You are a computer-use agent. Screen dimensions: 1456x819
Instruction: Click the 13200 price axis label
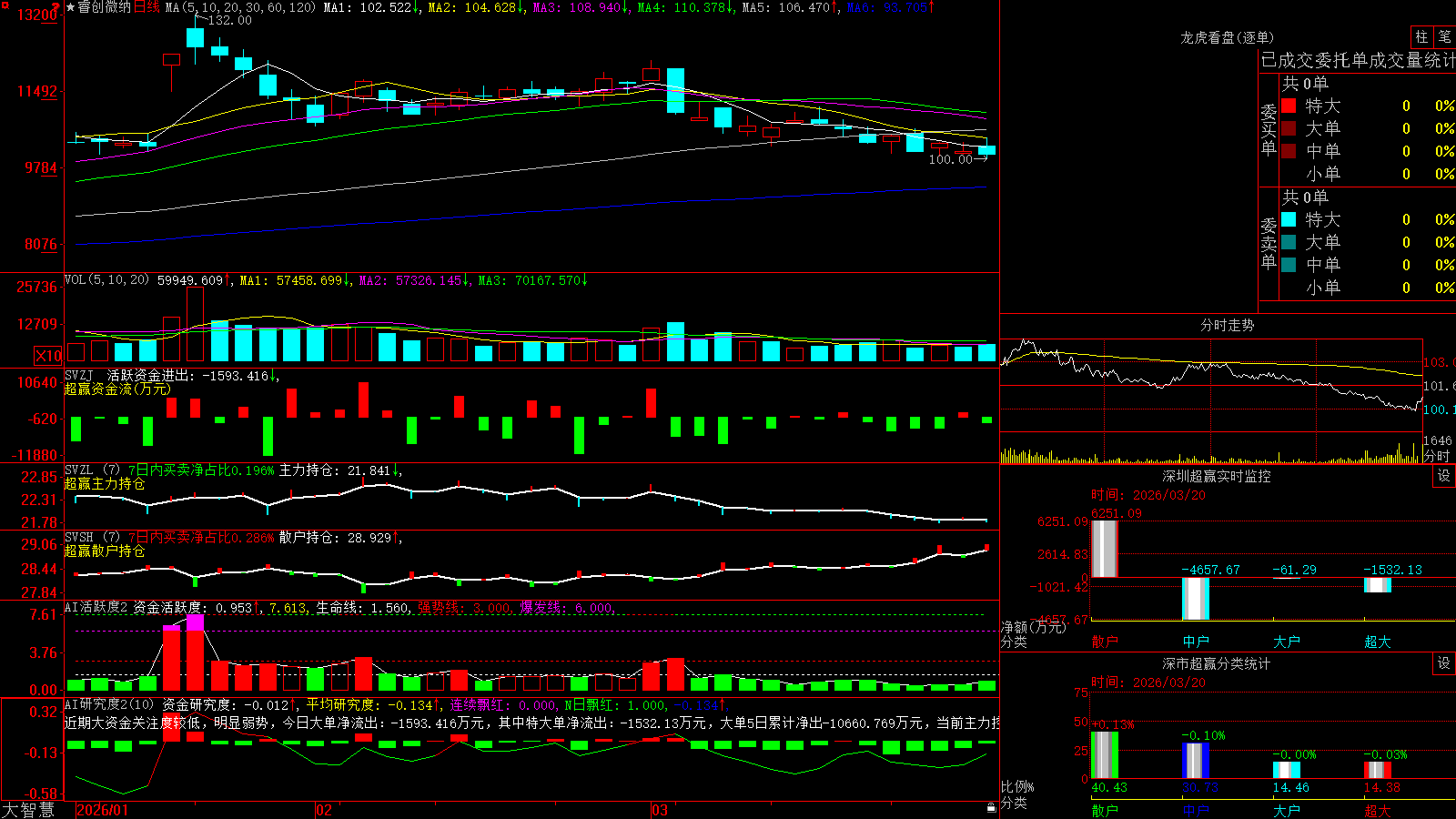pyautogui.click(x=37, y=15)
